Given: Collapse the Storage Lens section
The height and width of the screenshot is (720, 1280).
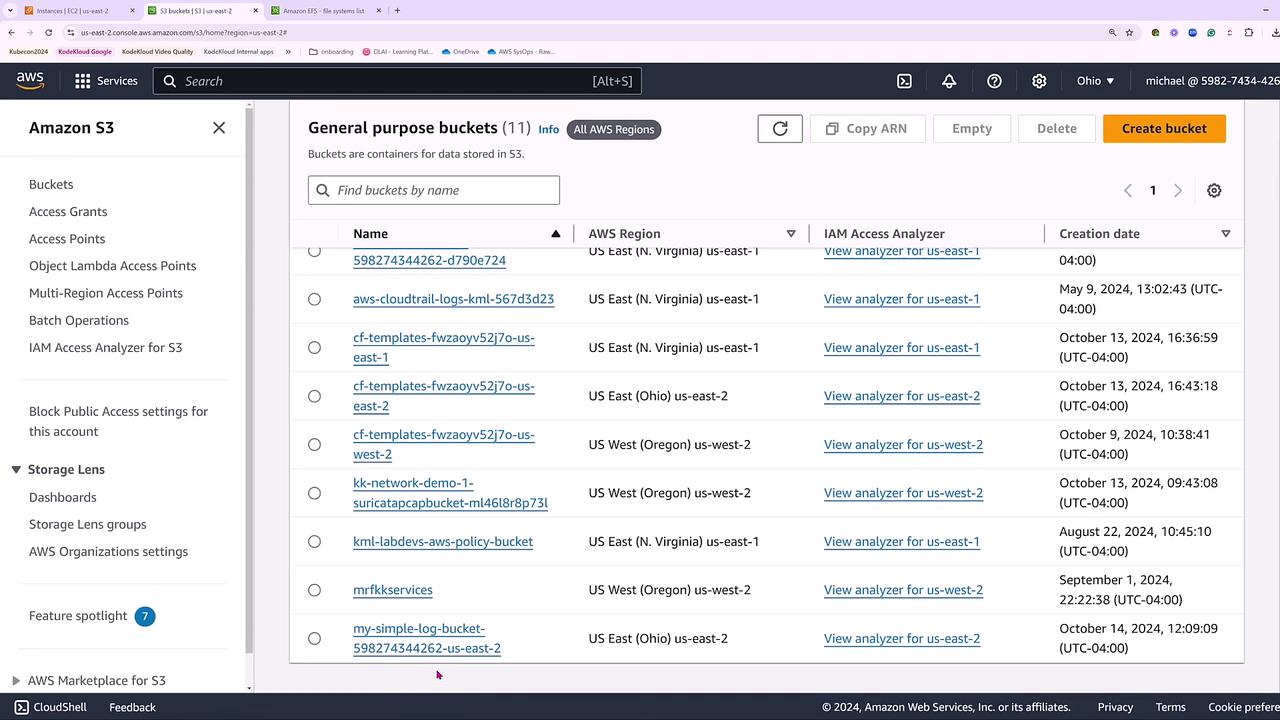Looking at the screenshot, I should [x=16, y=469].
